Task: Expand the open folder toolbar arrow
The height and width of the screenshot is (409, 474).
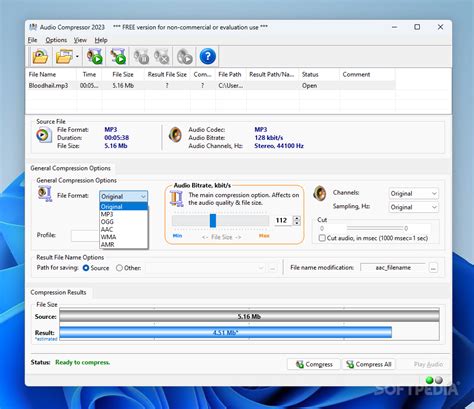Action: (x=77, y=56)
